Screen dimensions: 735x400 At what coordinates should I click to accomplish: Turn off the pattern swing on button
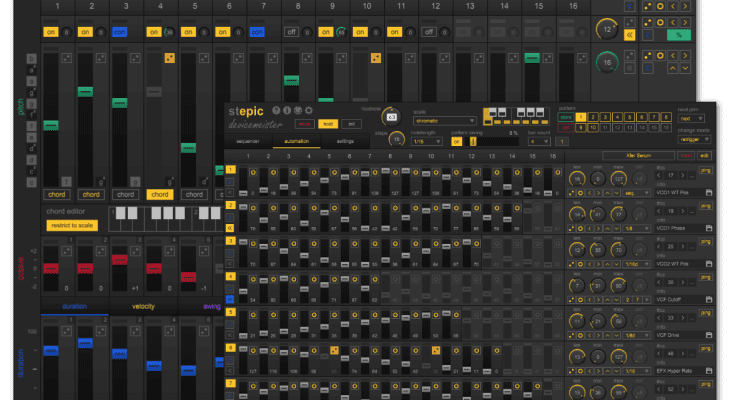point(456,141)
